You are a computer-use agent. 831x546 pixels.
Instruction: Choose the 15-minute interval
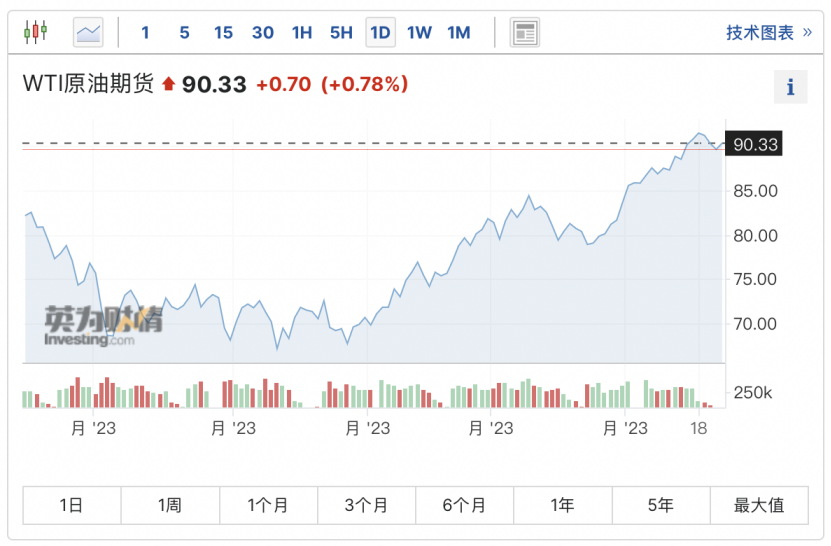223,32
